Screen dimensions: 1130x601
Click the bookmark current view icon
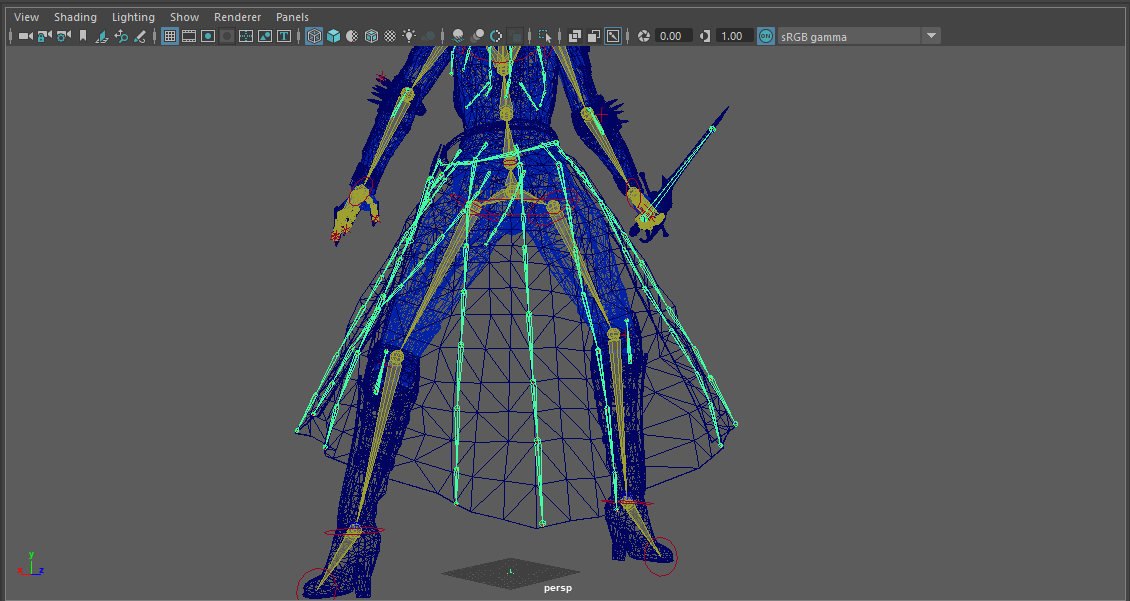click(83, 36)
